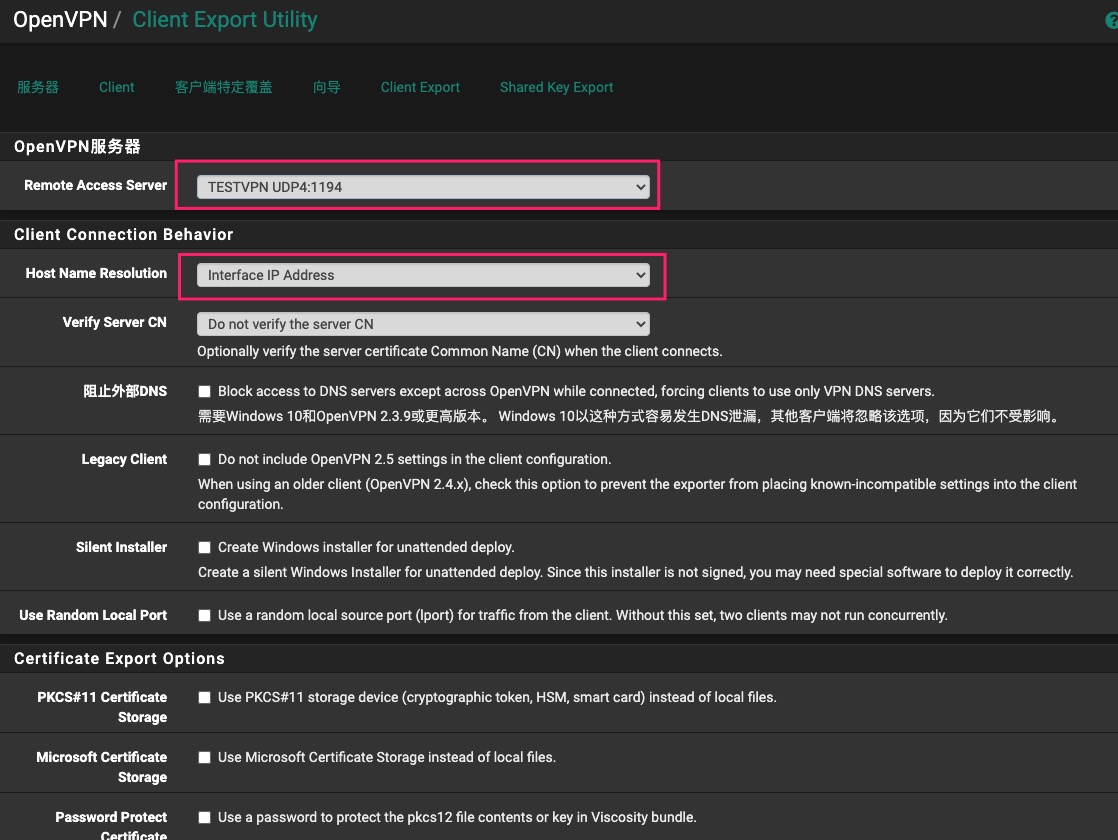Screen dimensions: 1118x840
Task: Open the Client tab
Action: (116, 88)
